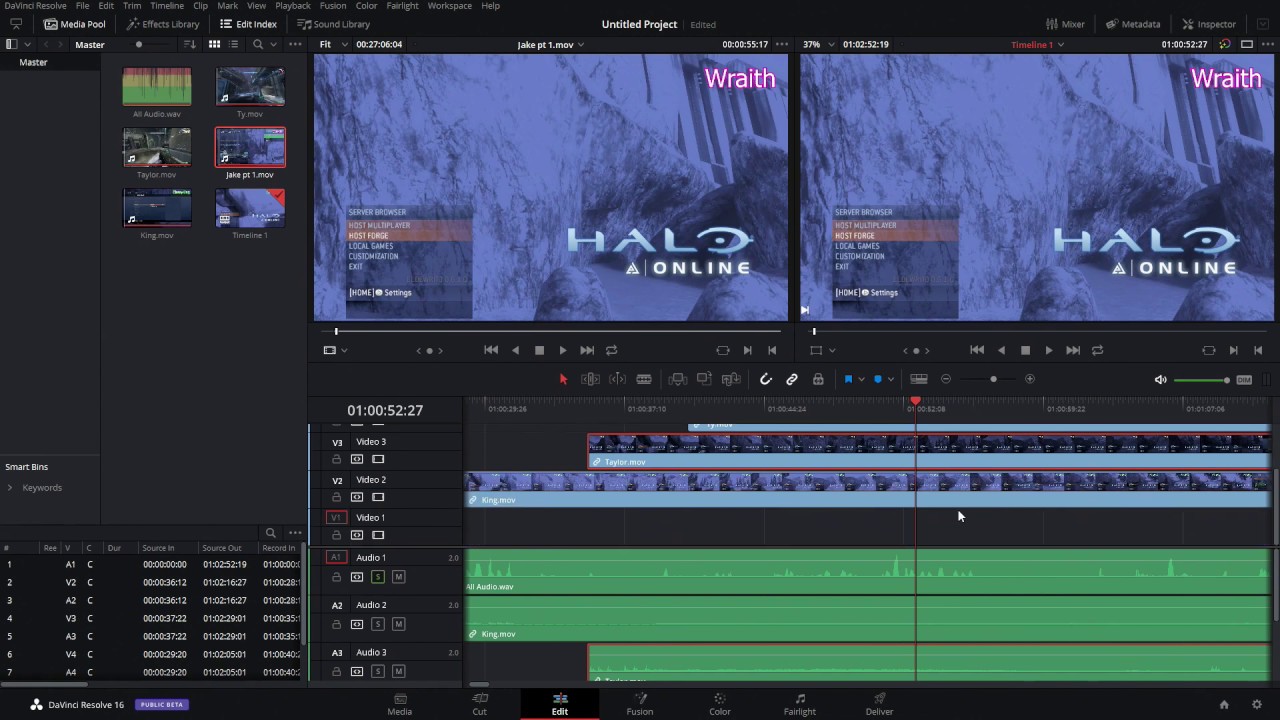The height and width of the screenshot is (720, 1280).
Task: Switch to the Fairlight page tab
Action: pos(799,704)
